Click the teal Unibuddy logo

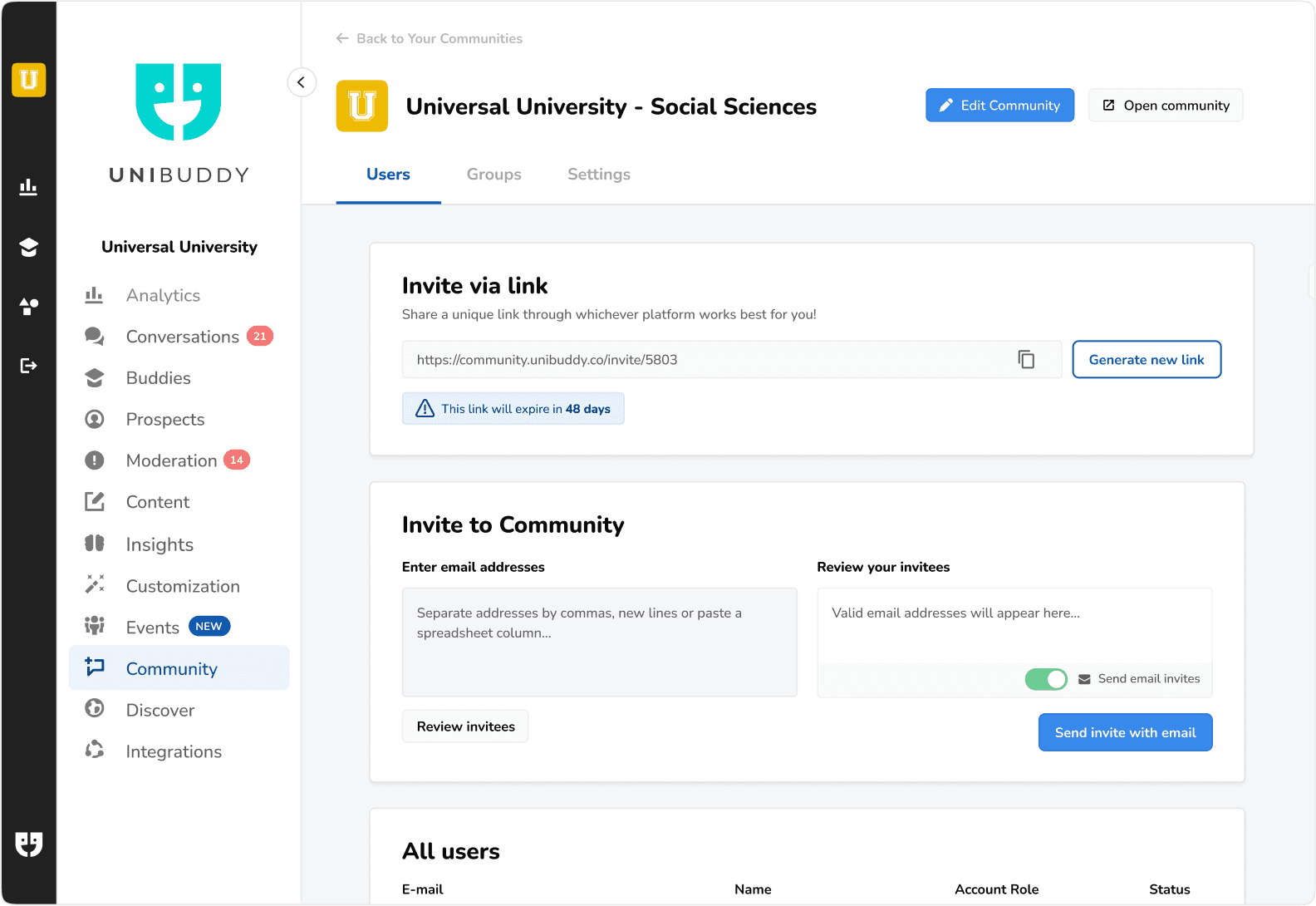point(179,101)
